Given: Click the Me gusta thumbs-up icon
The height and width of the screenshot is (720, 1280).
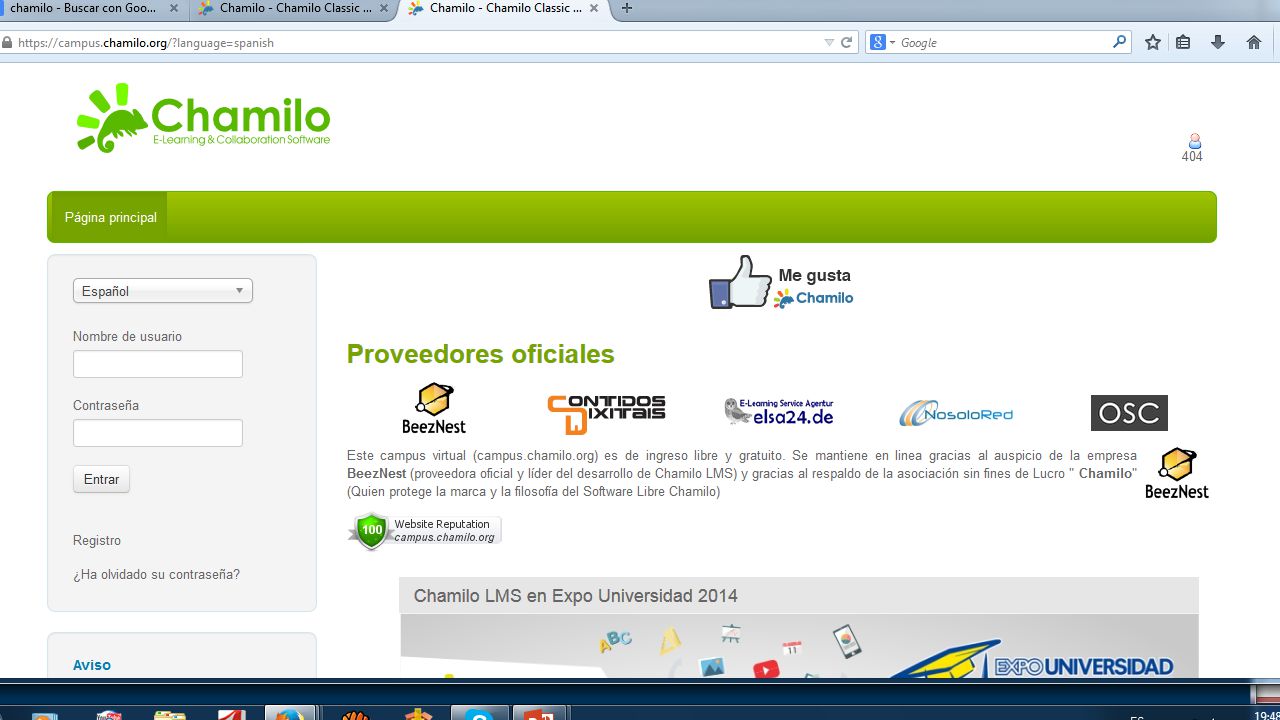Looking at the screenshot, I should point(741,282).
